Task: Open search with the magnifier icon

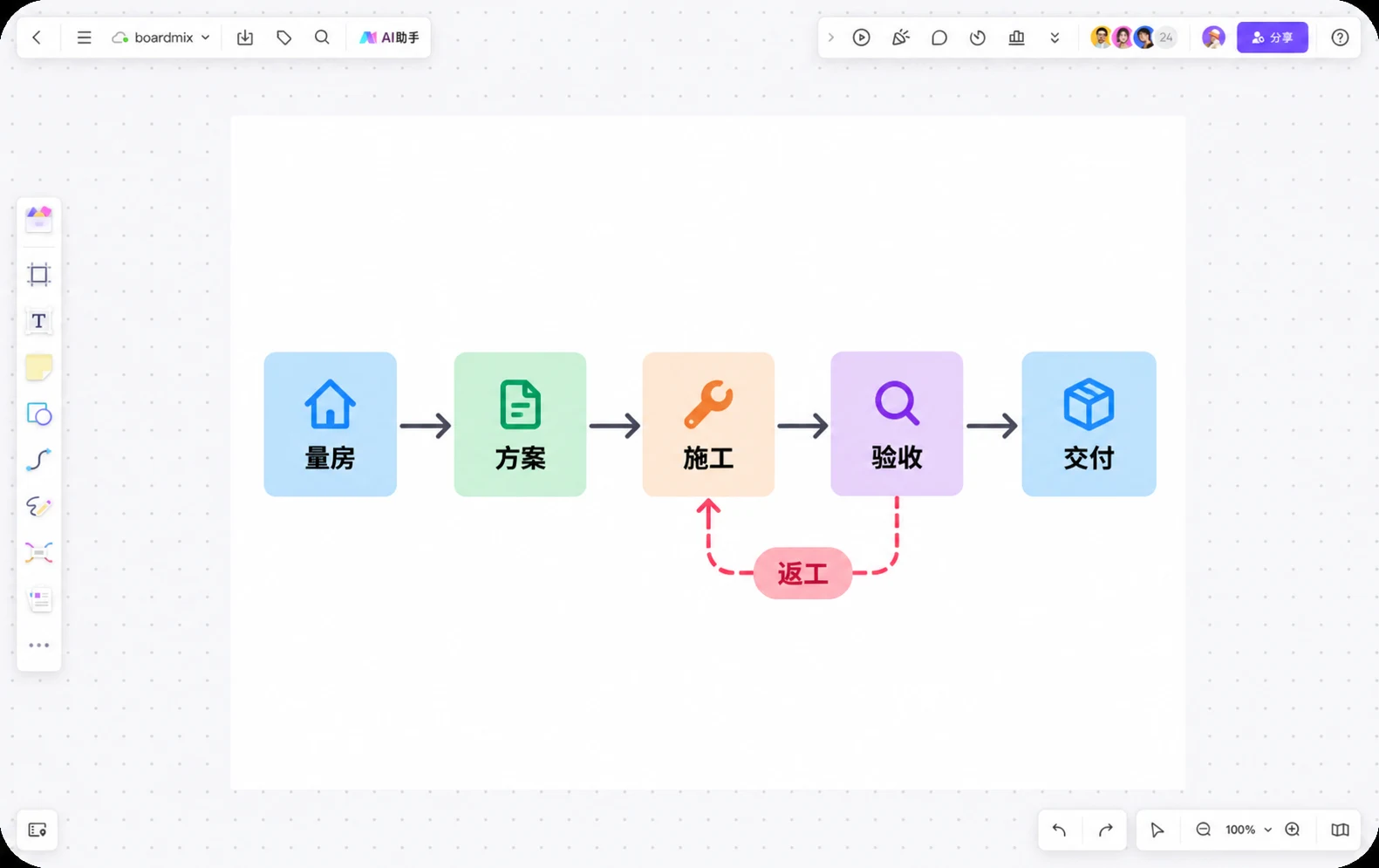Action: (322, 38)
